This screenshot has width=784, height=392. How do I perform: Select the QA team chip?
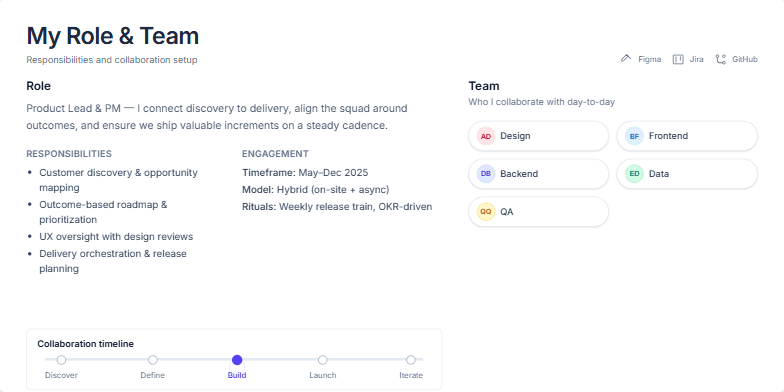pos(538,212)
